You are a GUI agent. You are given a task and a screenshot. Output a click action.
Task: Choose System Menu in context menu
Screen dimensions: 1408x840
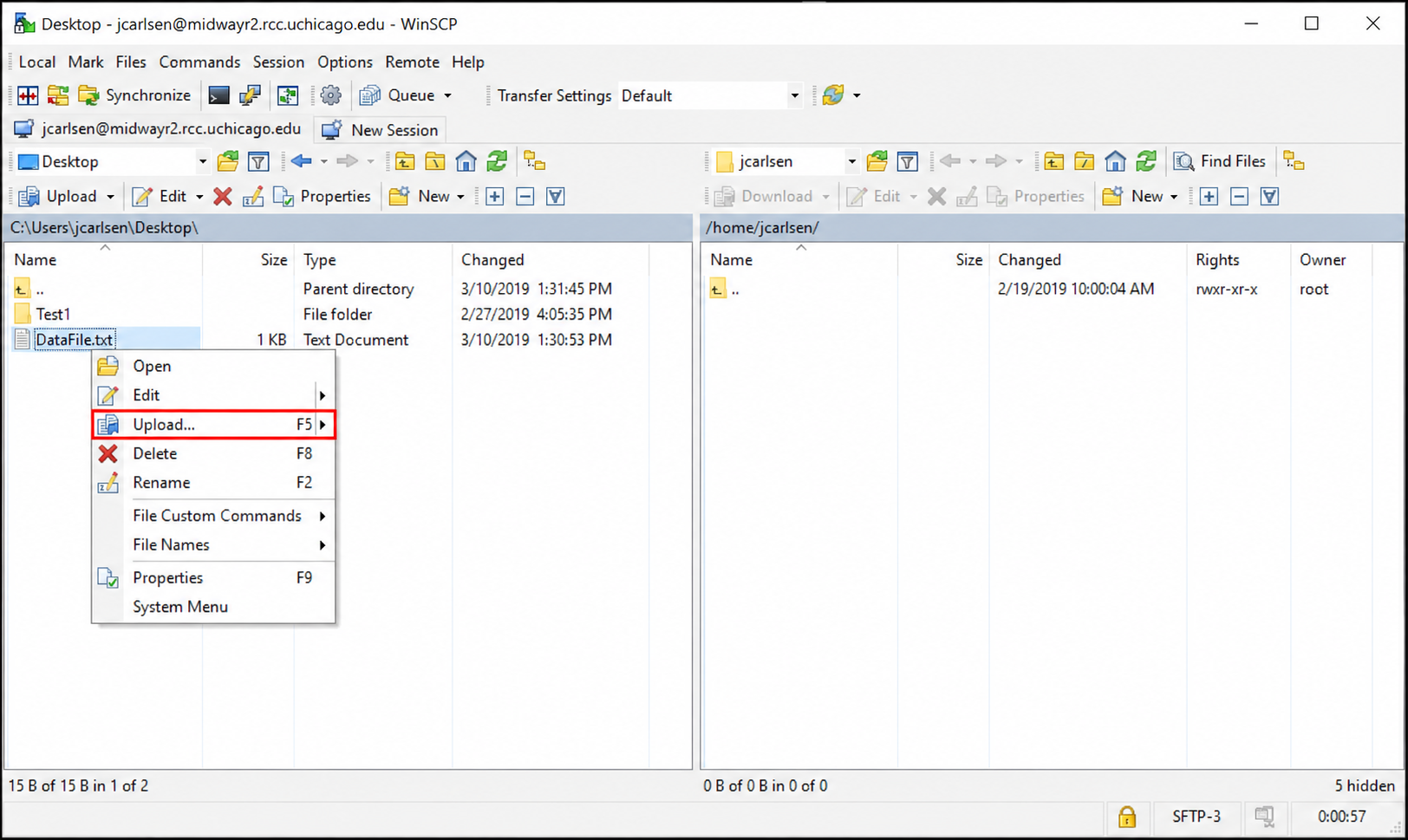click(x=213, y=607)
